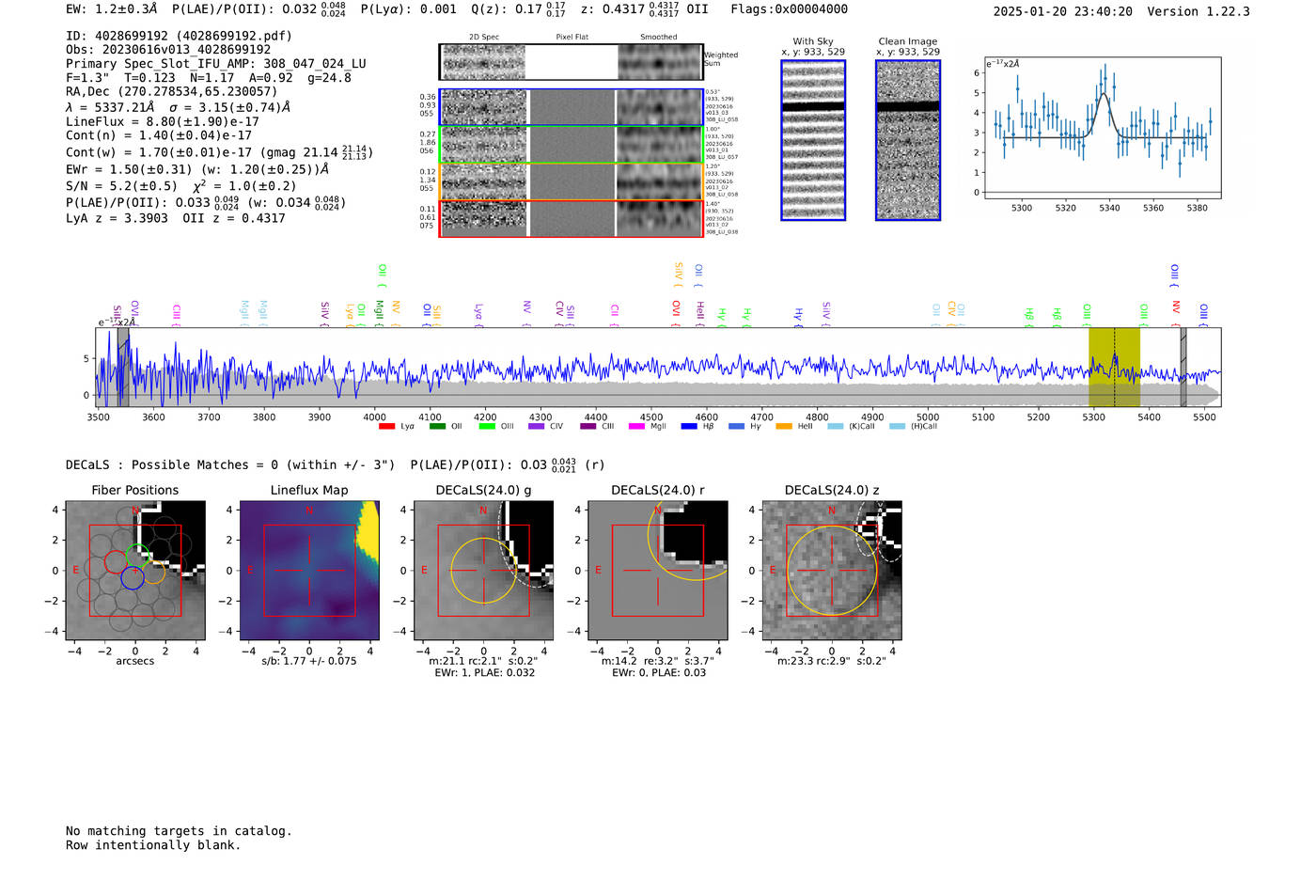This screenshot has height=896, width=1316.
Task: Select the blue fiber circle in Fiber Positions
Action: coord(133,578)
